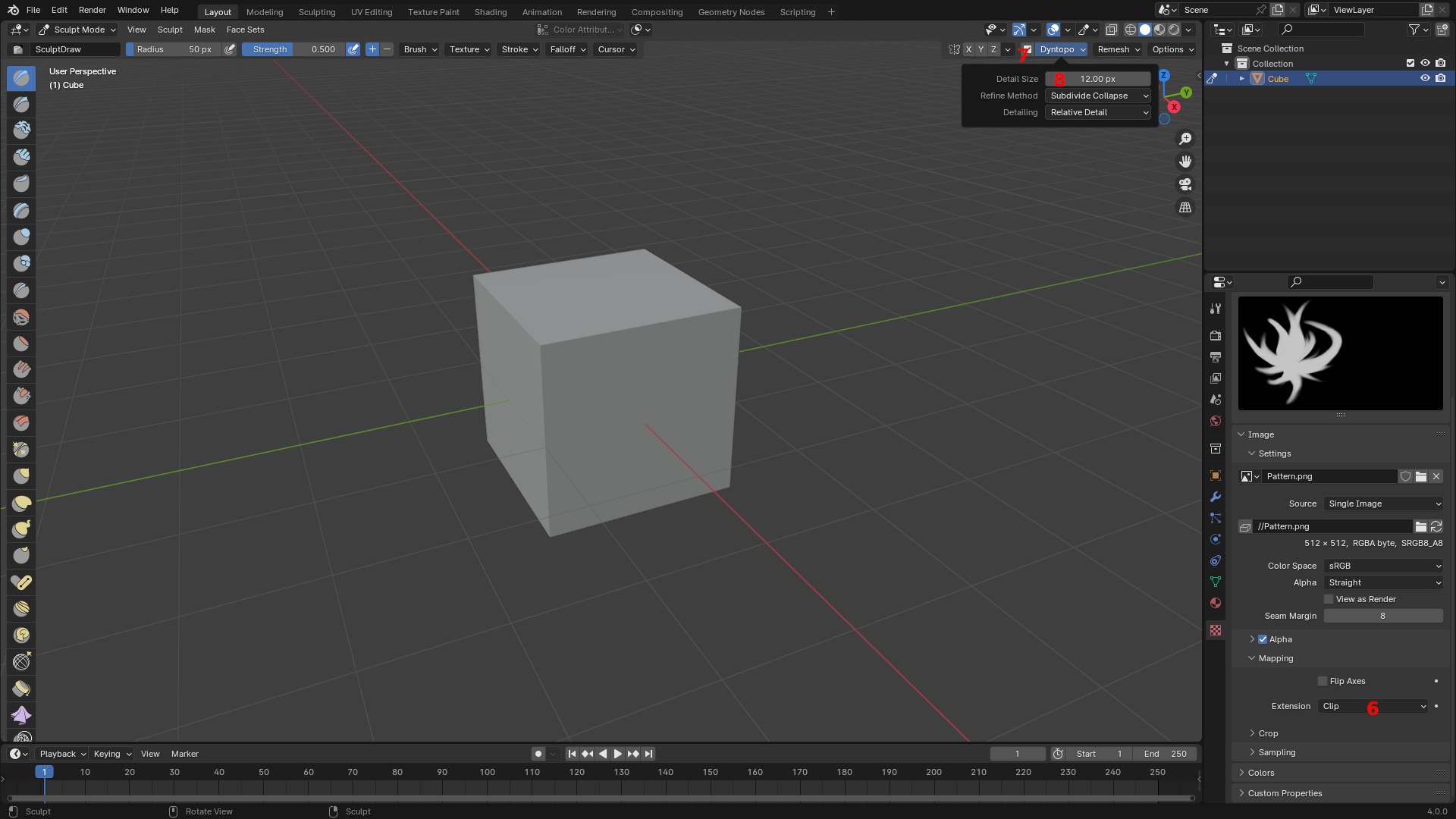
Task: Adjust the brush Radius slider
Action: point(174,49)
